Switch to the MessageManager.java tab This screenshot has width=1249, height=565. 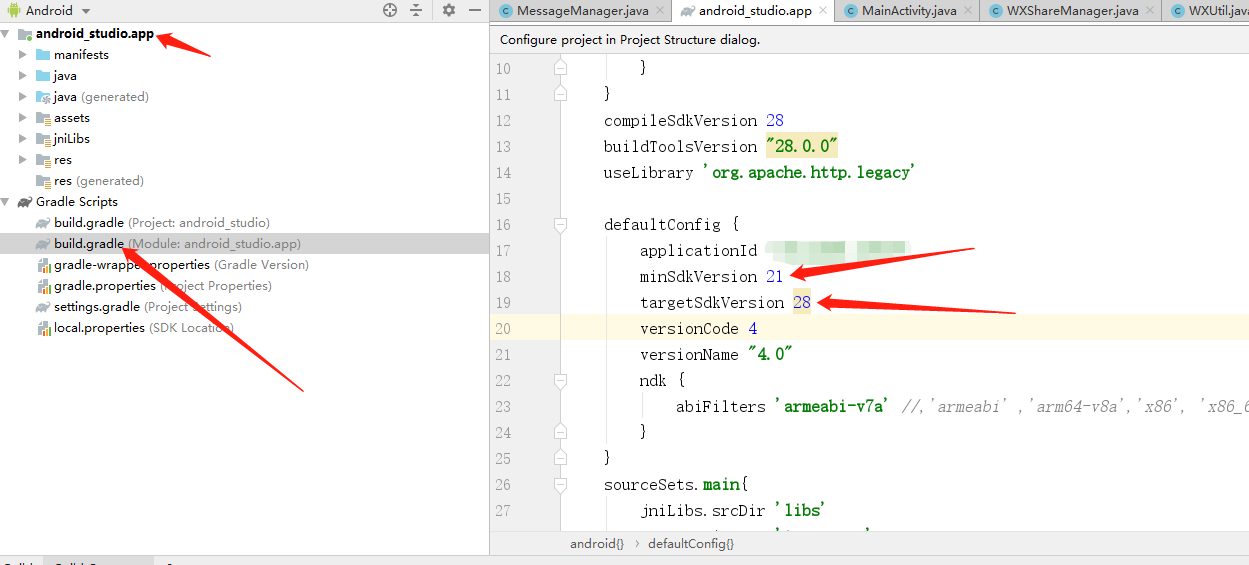point(582,11)
